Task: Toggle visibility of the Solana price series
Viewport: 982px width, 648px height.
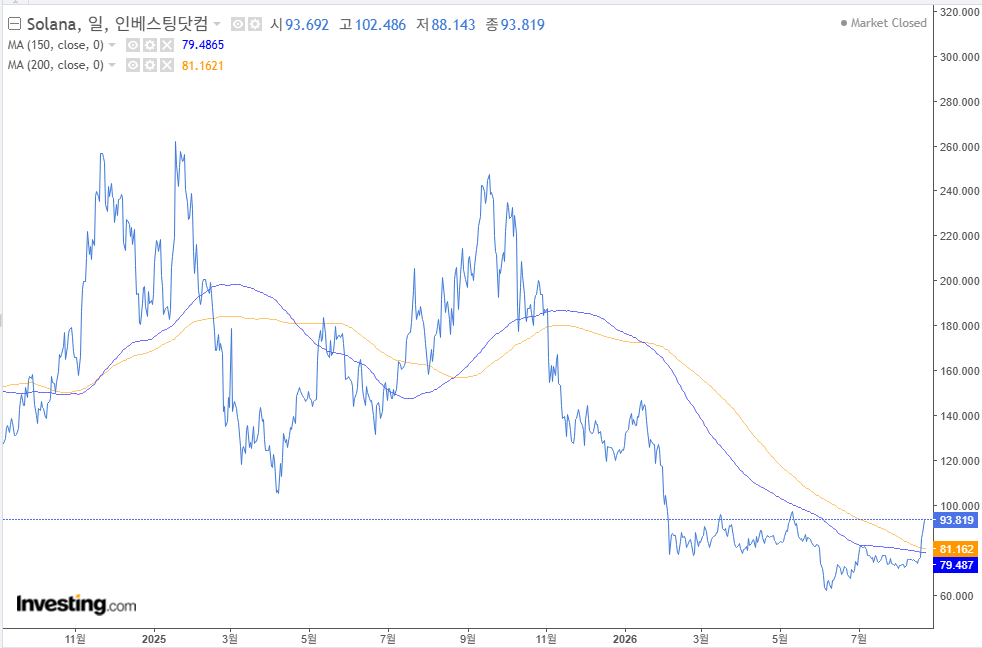Action: point(238,24)
